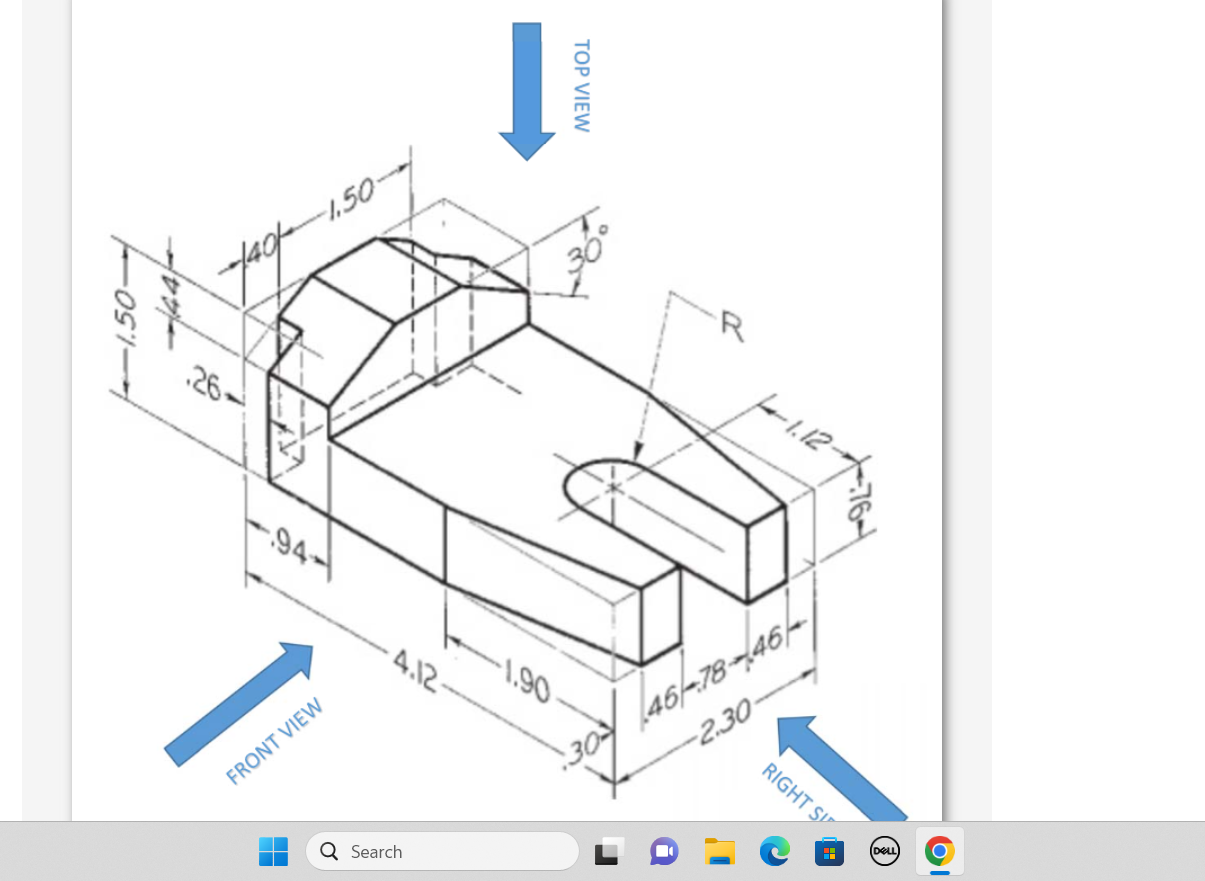This screenshot has width=1205, height=881.
Task: Select the TOP VIEW arrow on the drawing
Action: point(525,90)
